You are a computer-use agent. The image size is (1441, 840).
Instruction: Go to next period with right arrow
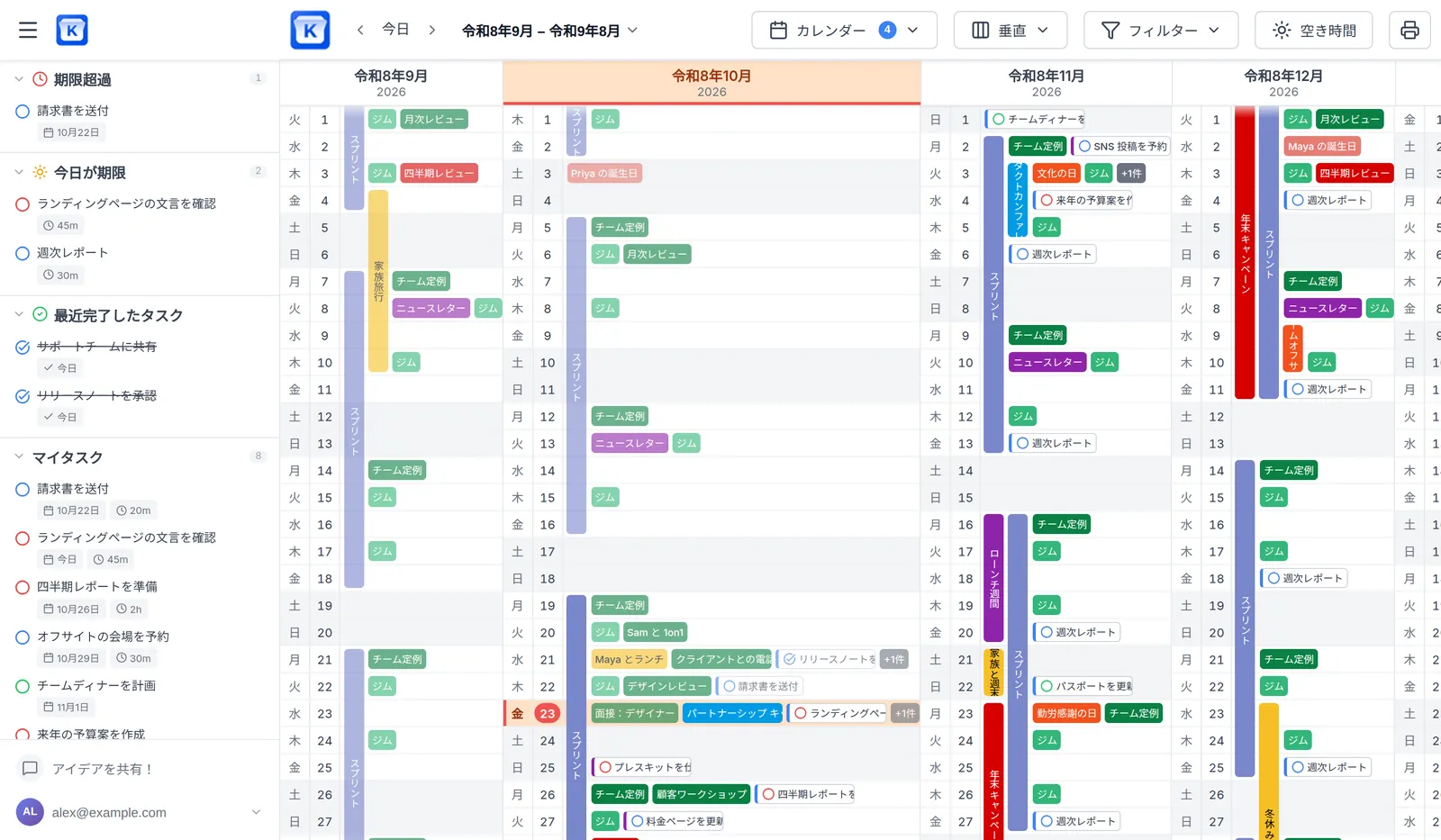(431, 30)
